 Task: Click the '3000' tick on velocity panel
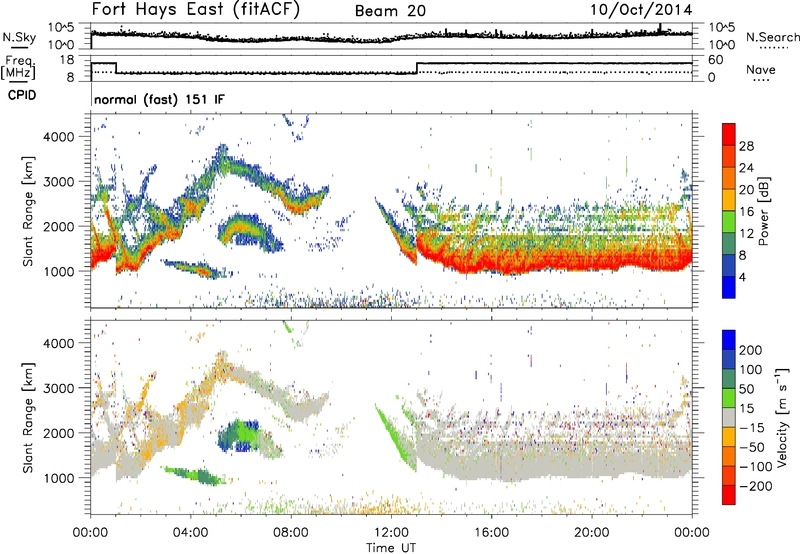(58, 388)
